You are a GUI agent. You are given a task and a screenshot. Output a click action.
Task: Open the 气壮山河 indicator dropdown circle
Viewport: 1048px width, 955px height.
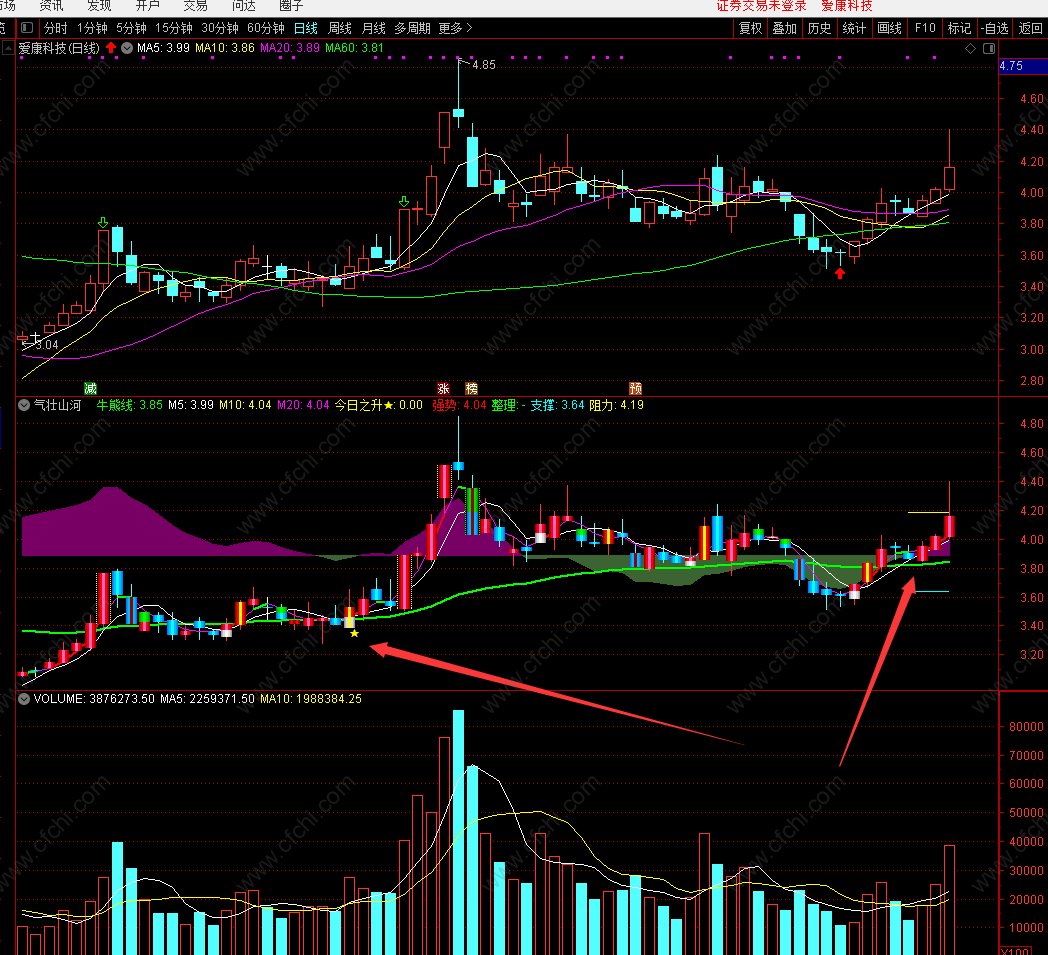[24, 405]
